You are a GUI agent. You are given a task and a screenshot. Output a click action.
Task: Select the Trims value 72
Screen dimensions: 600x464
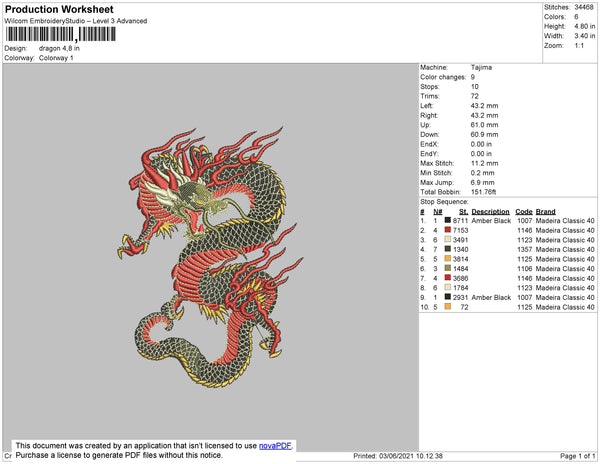(x=474, y=96)
